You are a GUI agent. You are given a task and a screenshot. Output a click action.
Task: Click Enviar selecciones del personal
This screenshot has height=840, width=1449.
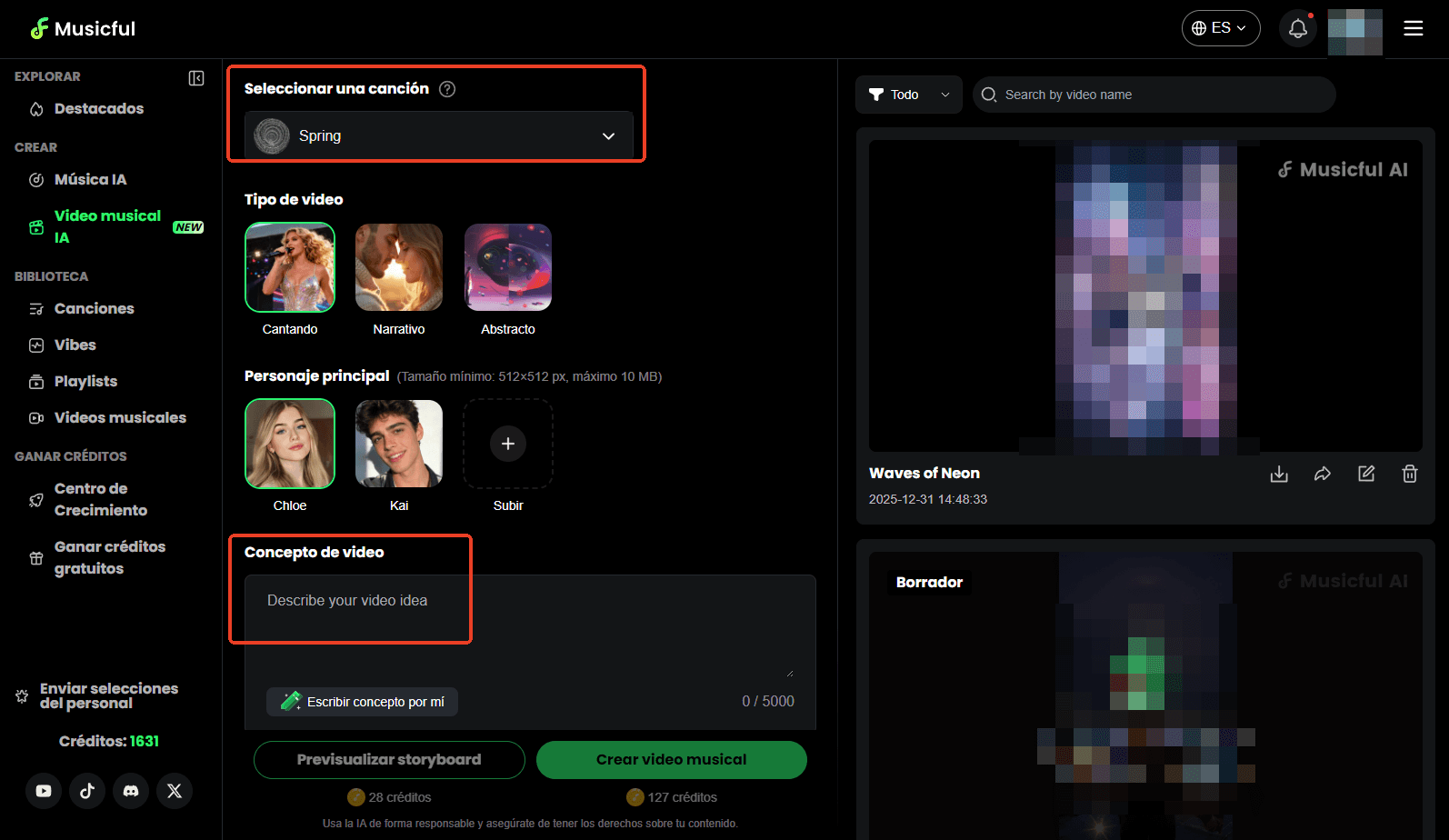coord(108,696)
